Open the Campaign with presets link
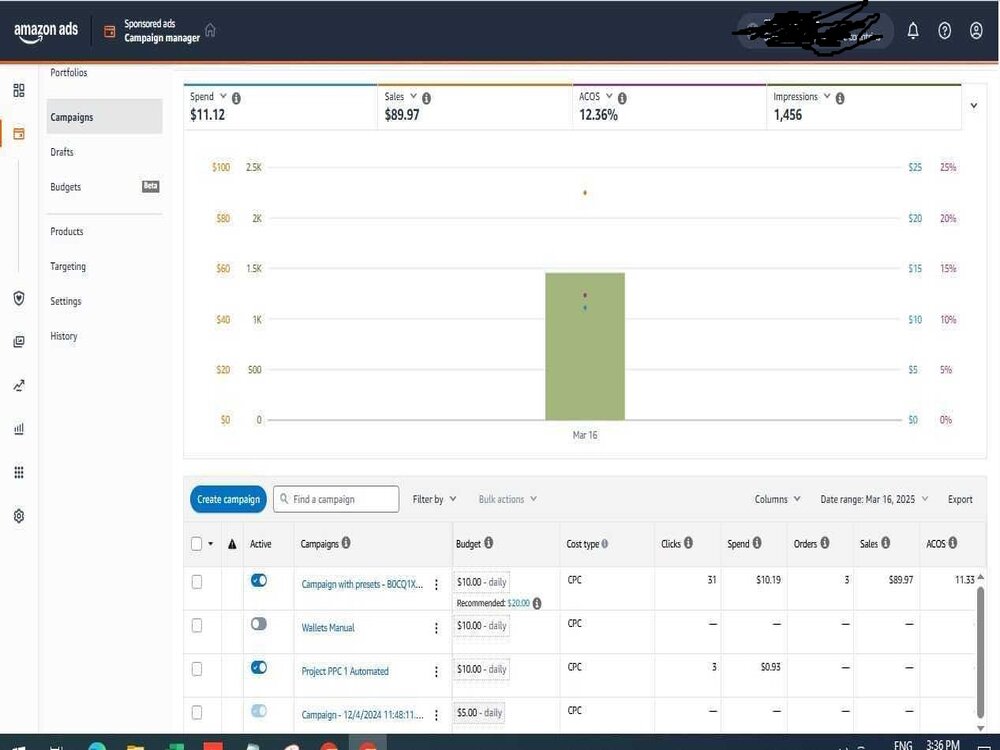Screen dimensions: 1000x750 point(362,584)
